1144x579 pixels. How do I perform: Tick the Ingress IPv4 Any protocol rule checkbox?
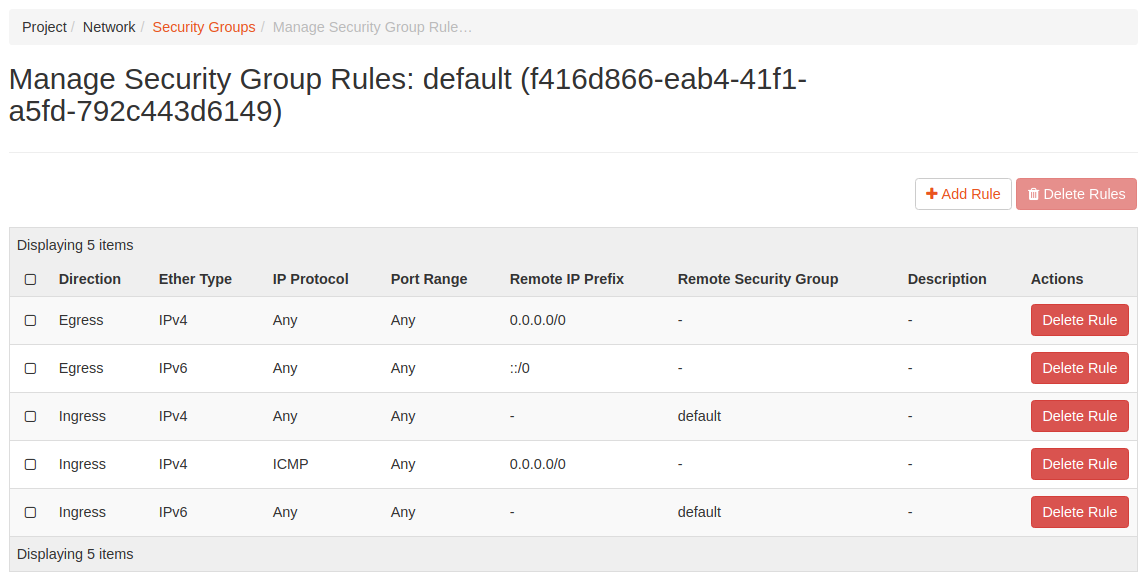point(30,417)
